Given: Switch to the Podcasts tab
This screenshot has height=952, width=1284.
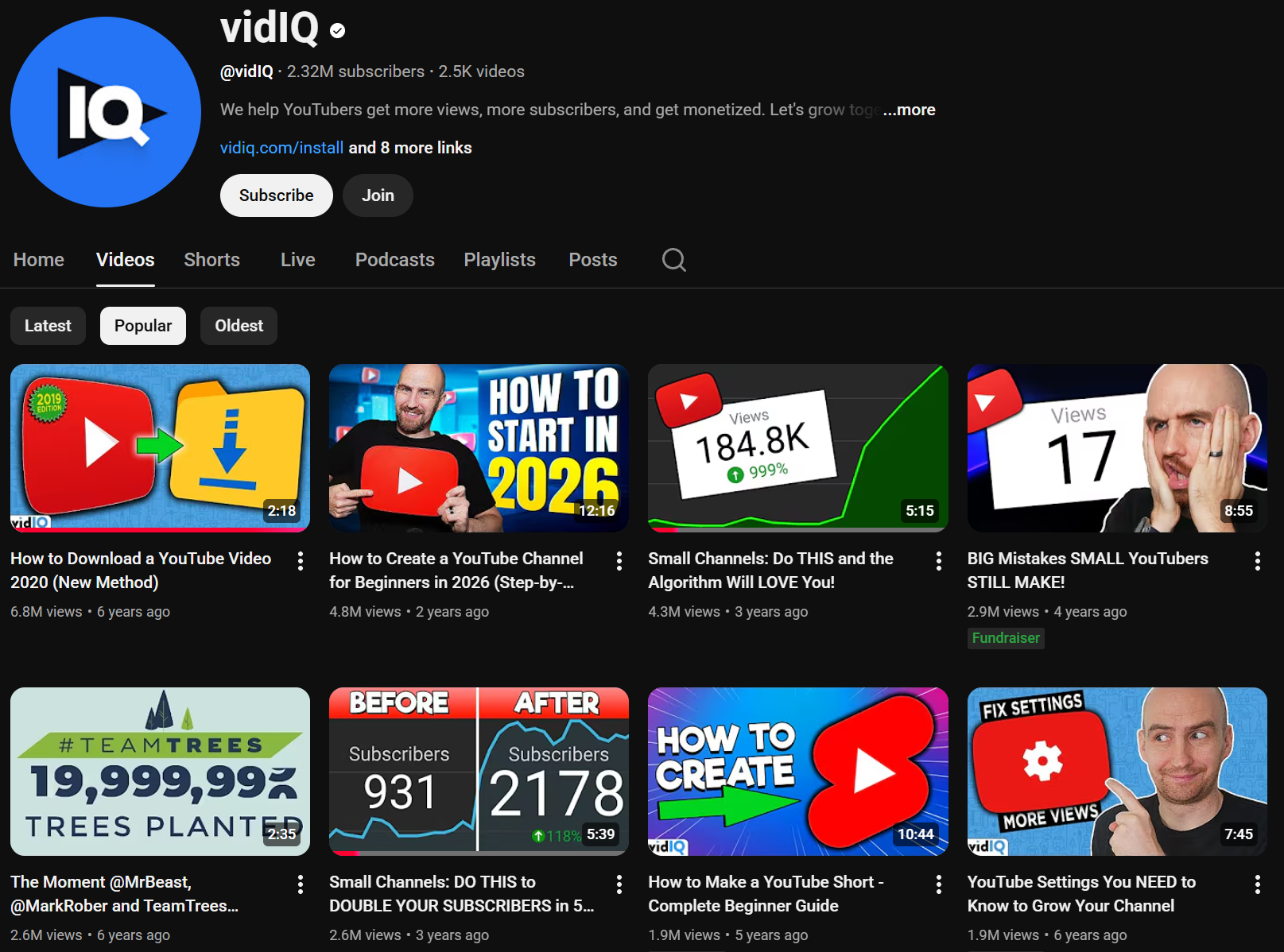Looking at the screenshot, I should click(x=394, y=260).
